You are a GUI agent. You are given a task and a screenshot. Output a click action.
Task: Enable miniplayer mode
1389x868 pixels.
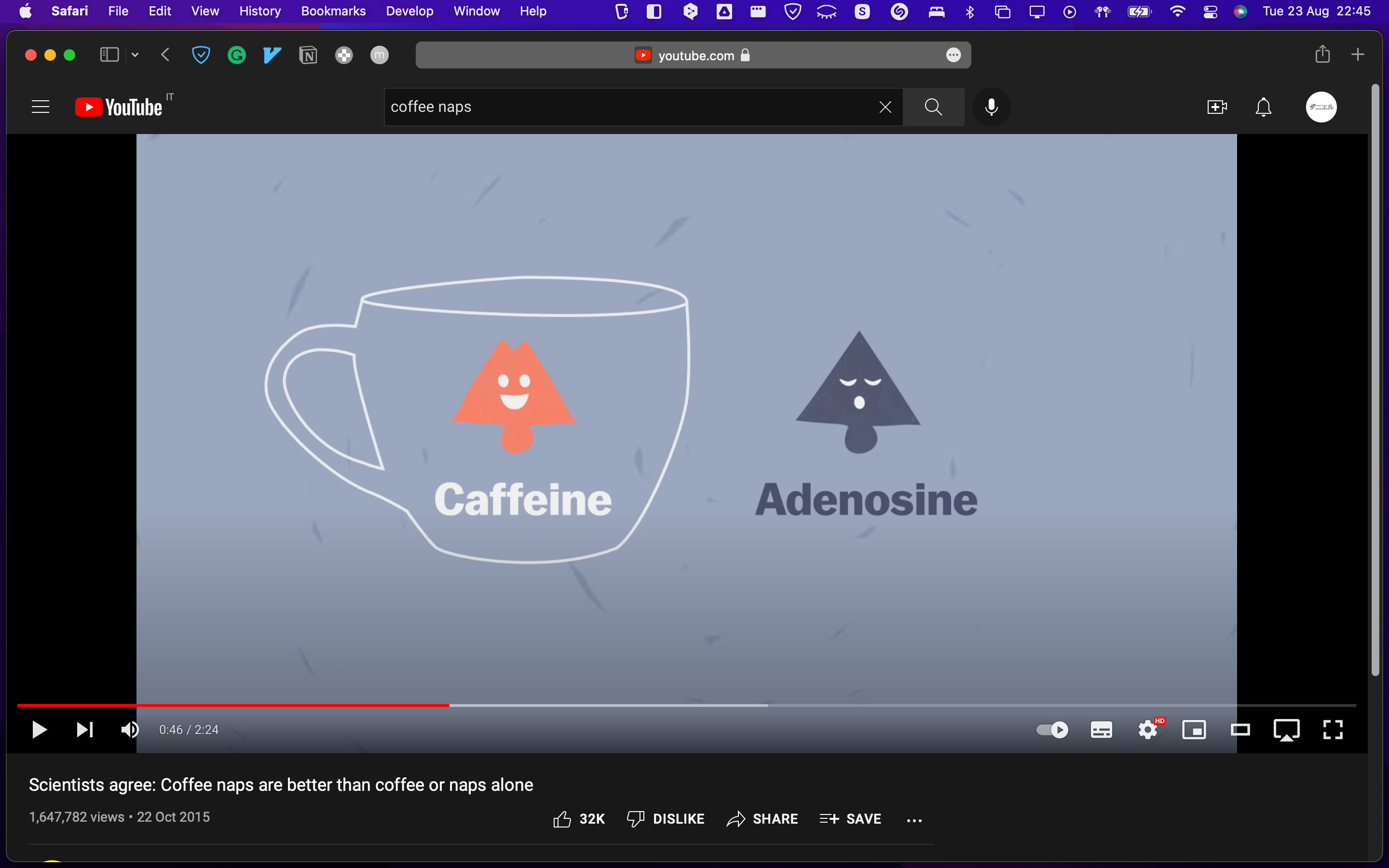[x=1194, y=730]
